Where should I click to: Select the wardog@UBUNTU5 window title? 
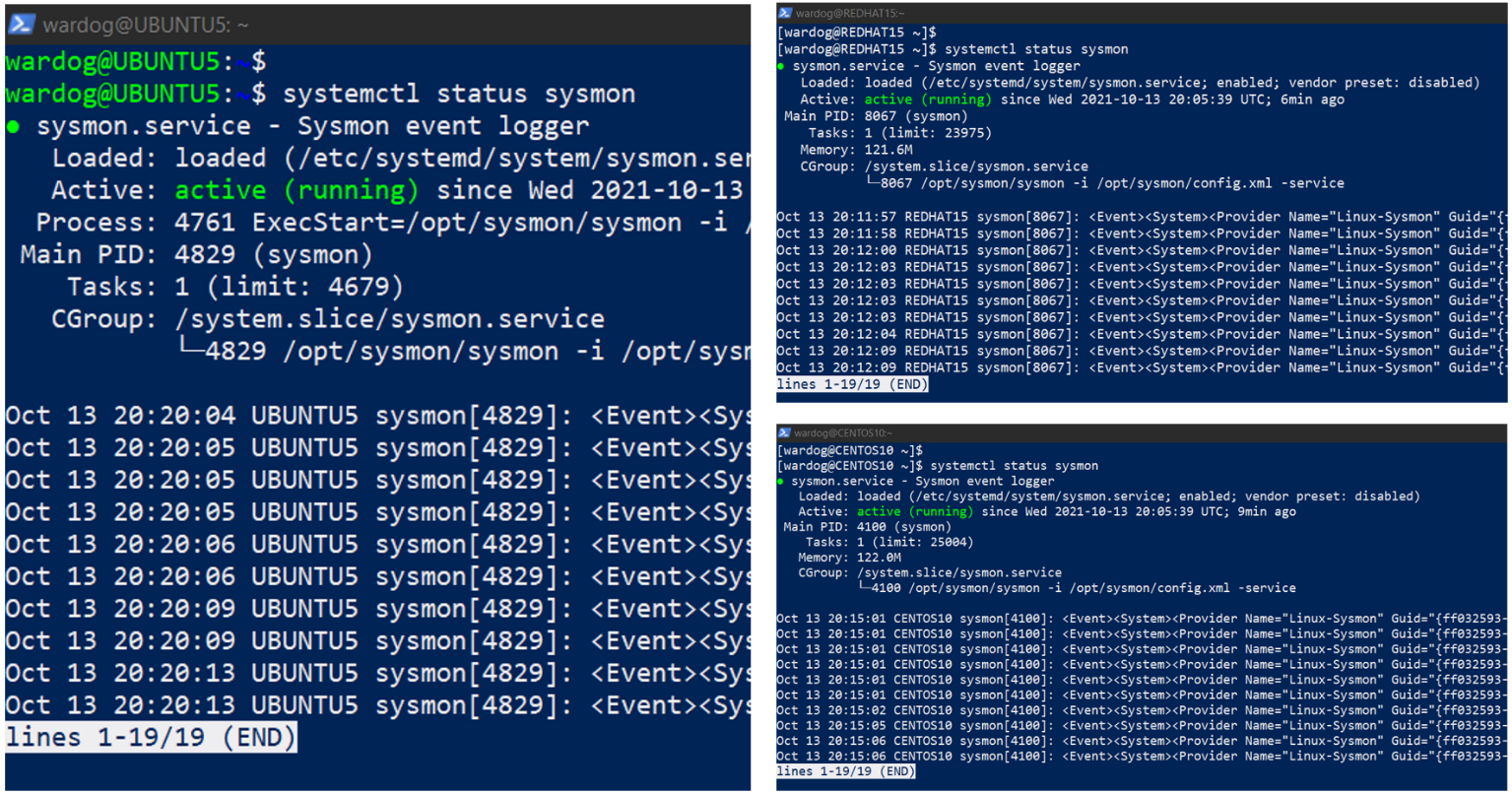pos(145,26)
